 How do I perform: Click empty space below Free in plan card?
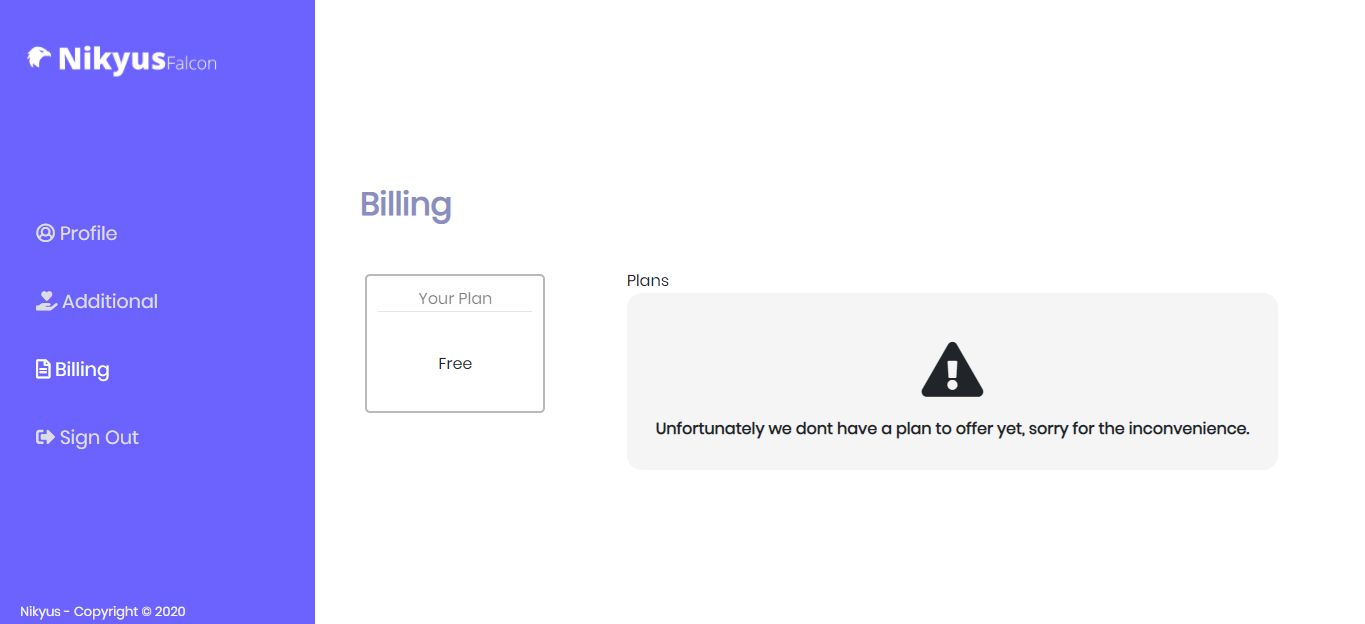click(x=455, y=393)
